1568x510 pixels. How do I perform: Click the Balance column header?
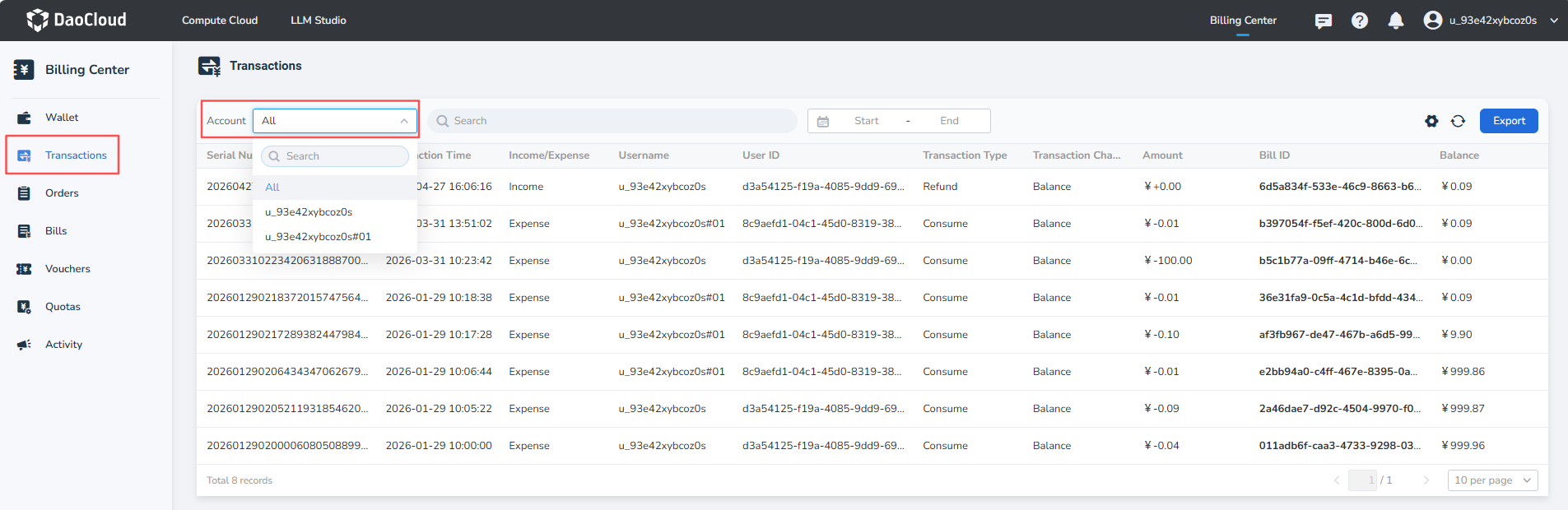click(x=1459, y=155)
